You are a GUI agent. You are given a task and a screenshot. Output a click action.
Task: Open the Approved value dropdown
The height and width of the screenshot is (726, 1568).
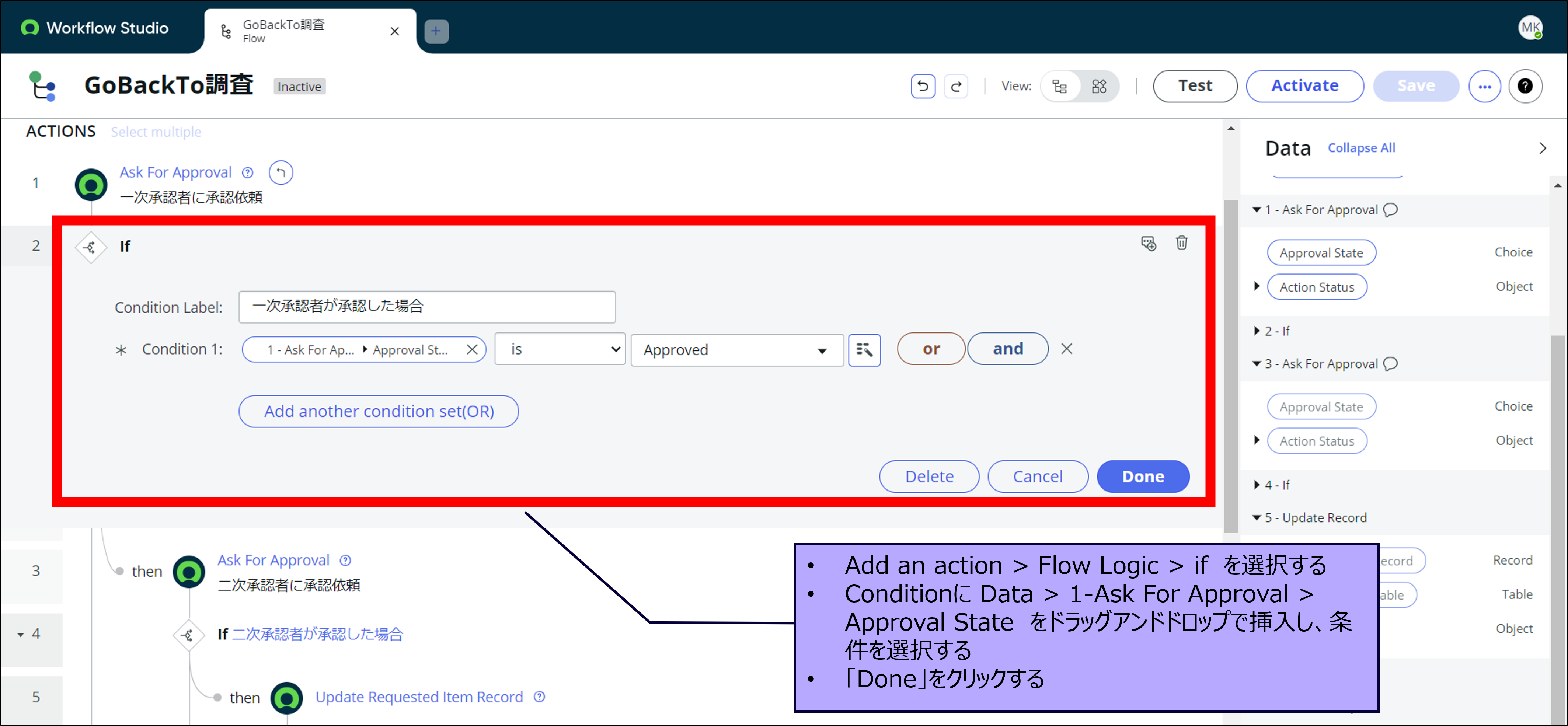coord(736,350)
